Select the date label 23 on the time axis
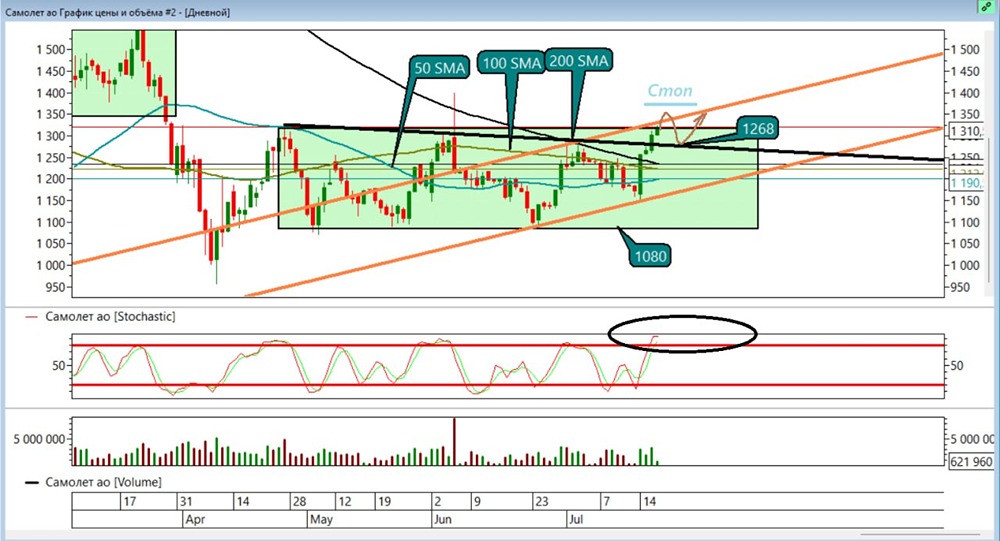The height and width of the screenshot is (541, 1000). [x=541, y=501]
